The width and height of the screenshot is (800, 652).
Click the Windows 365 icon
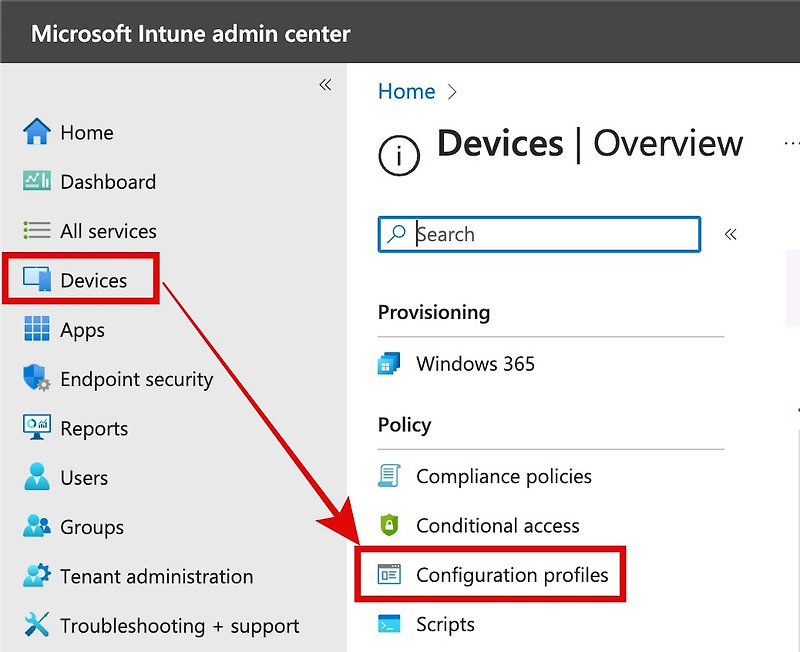click(x=389, y=364)
